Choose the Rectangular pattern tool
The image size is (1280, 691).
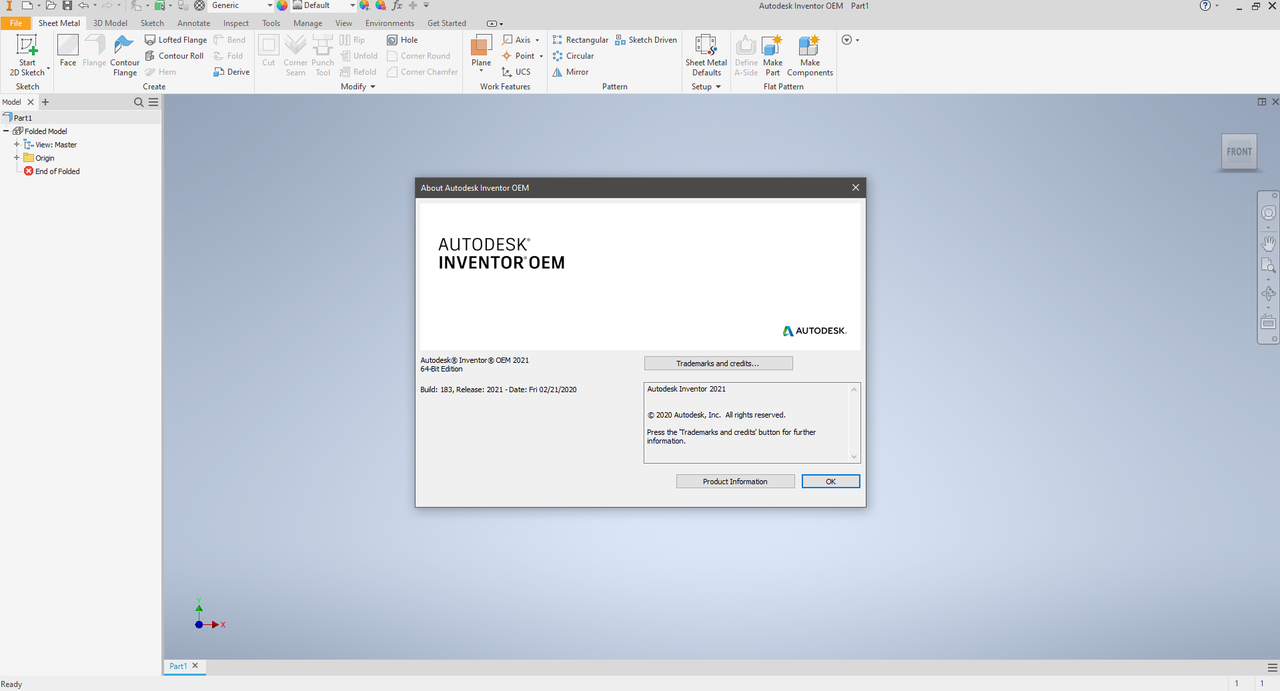click(580, 40)
